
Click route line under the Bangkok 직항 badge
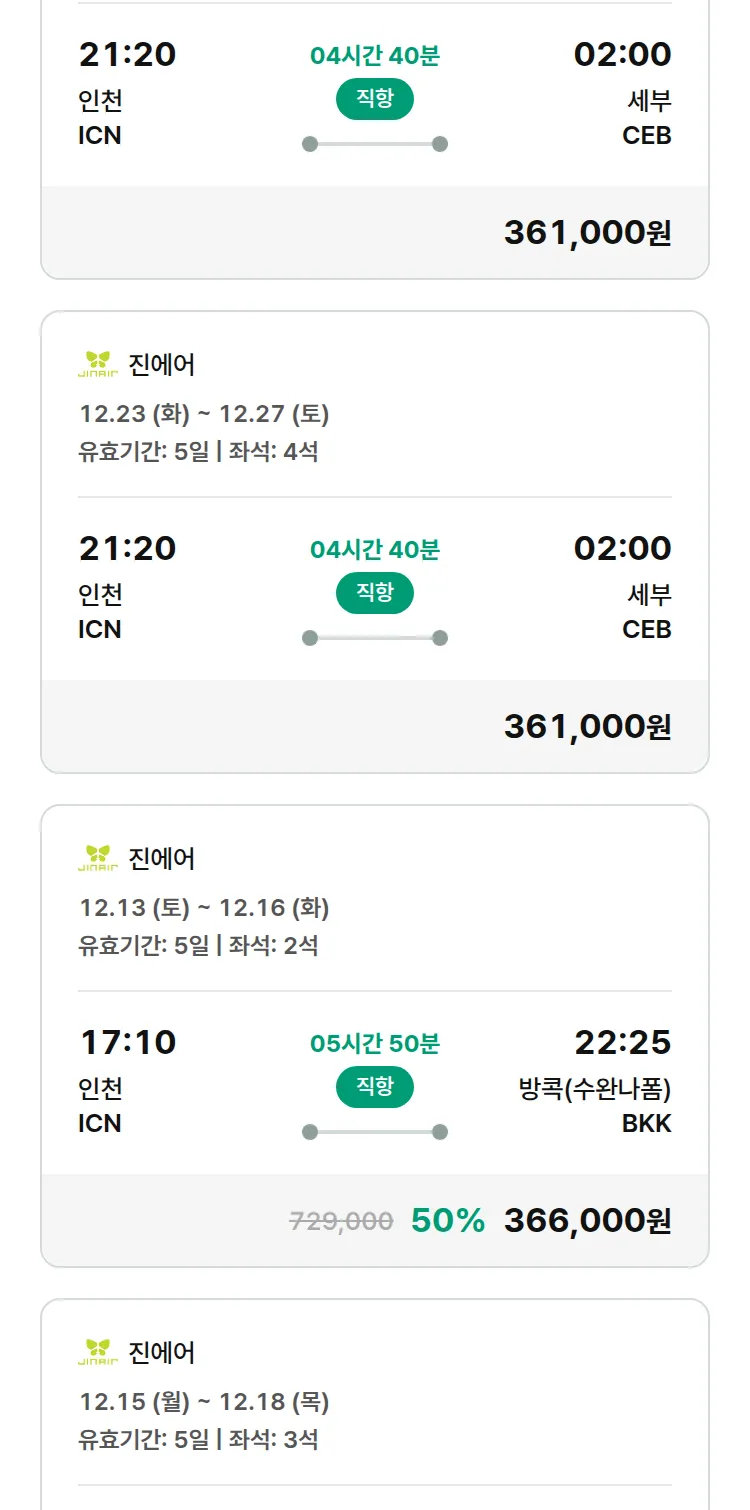tap(375, 1132)
